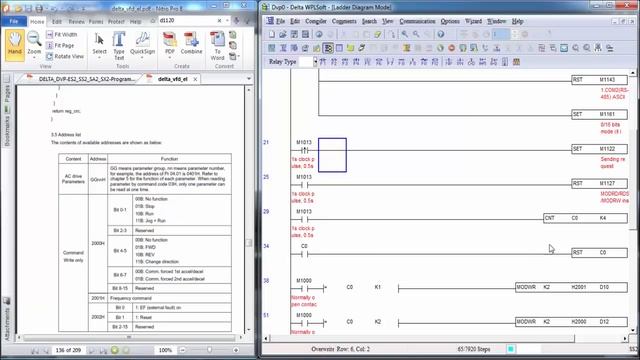Image resolution: width=640 pixels, height=360 pixels.
Task: Expand the search options dropdown arrow
Action: (227, 20)
